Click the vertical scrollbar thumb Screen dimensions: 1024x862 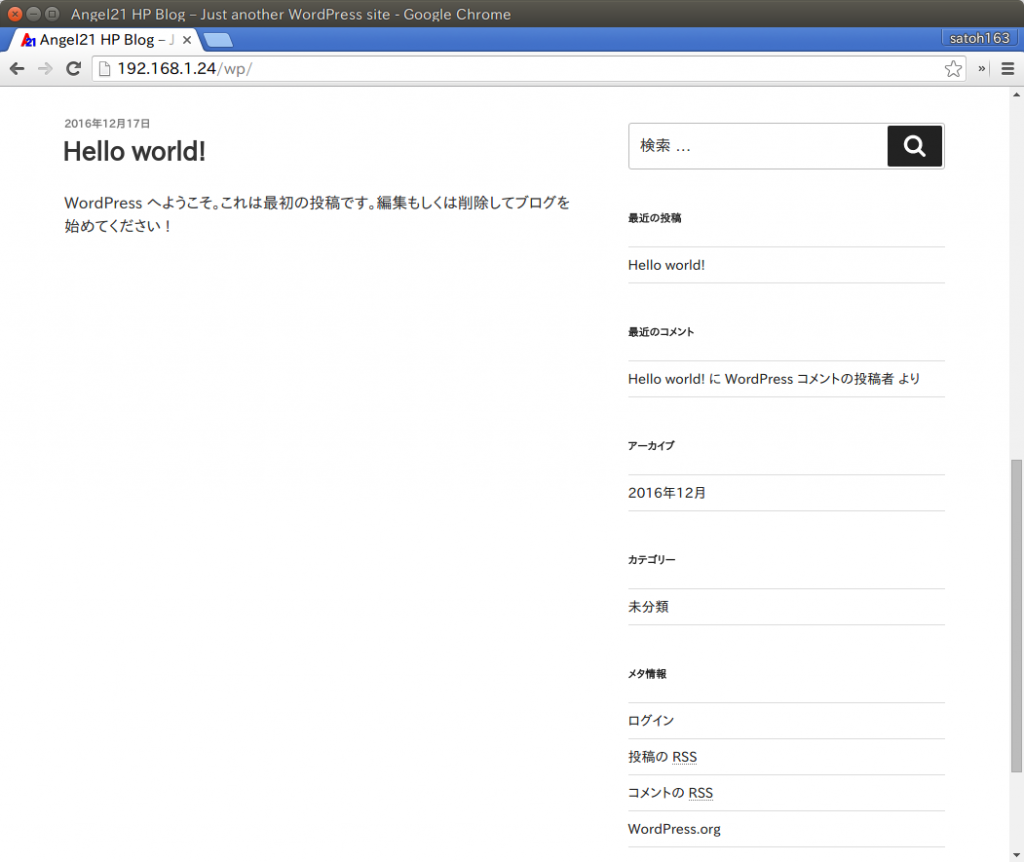[x=1016, y=615]
